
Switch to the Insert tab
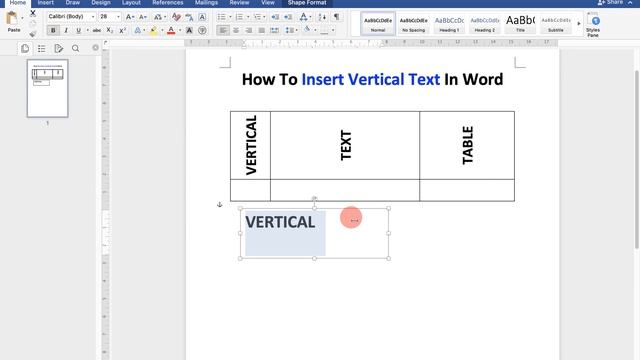click(46, 3)
